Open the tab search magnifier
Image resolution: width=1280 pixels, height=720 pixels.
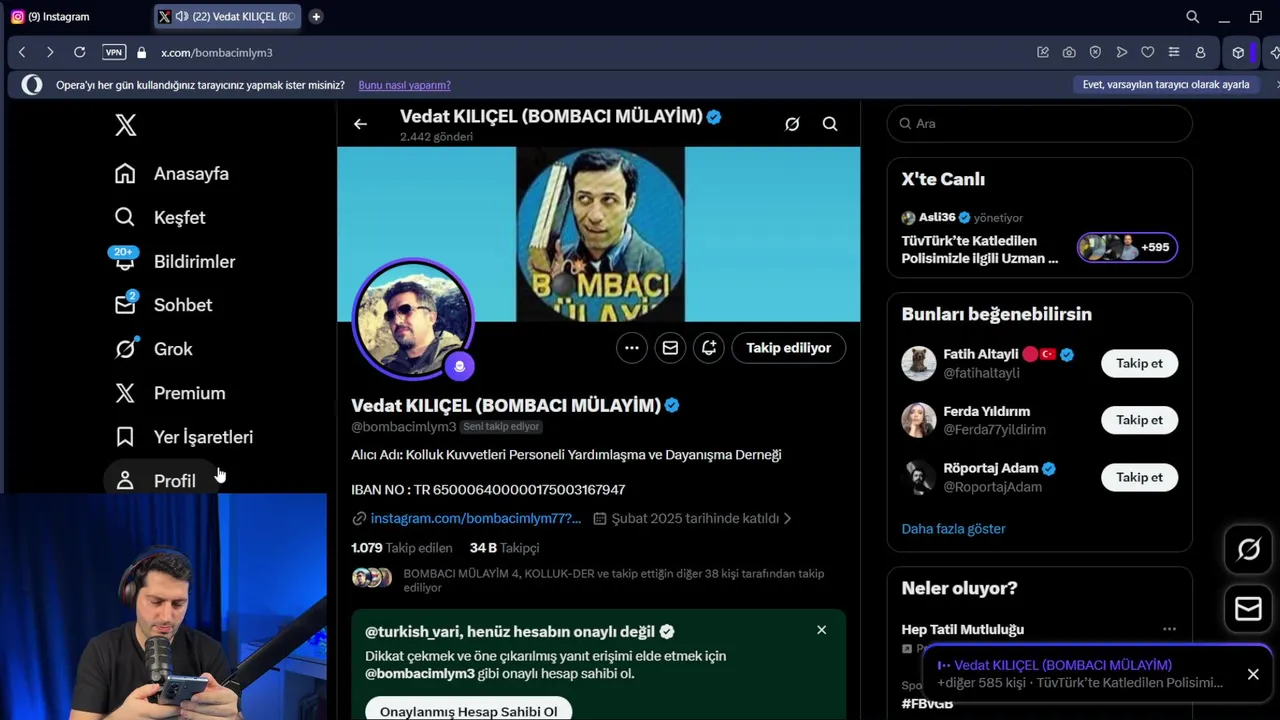(x=1192, y=16)
